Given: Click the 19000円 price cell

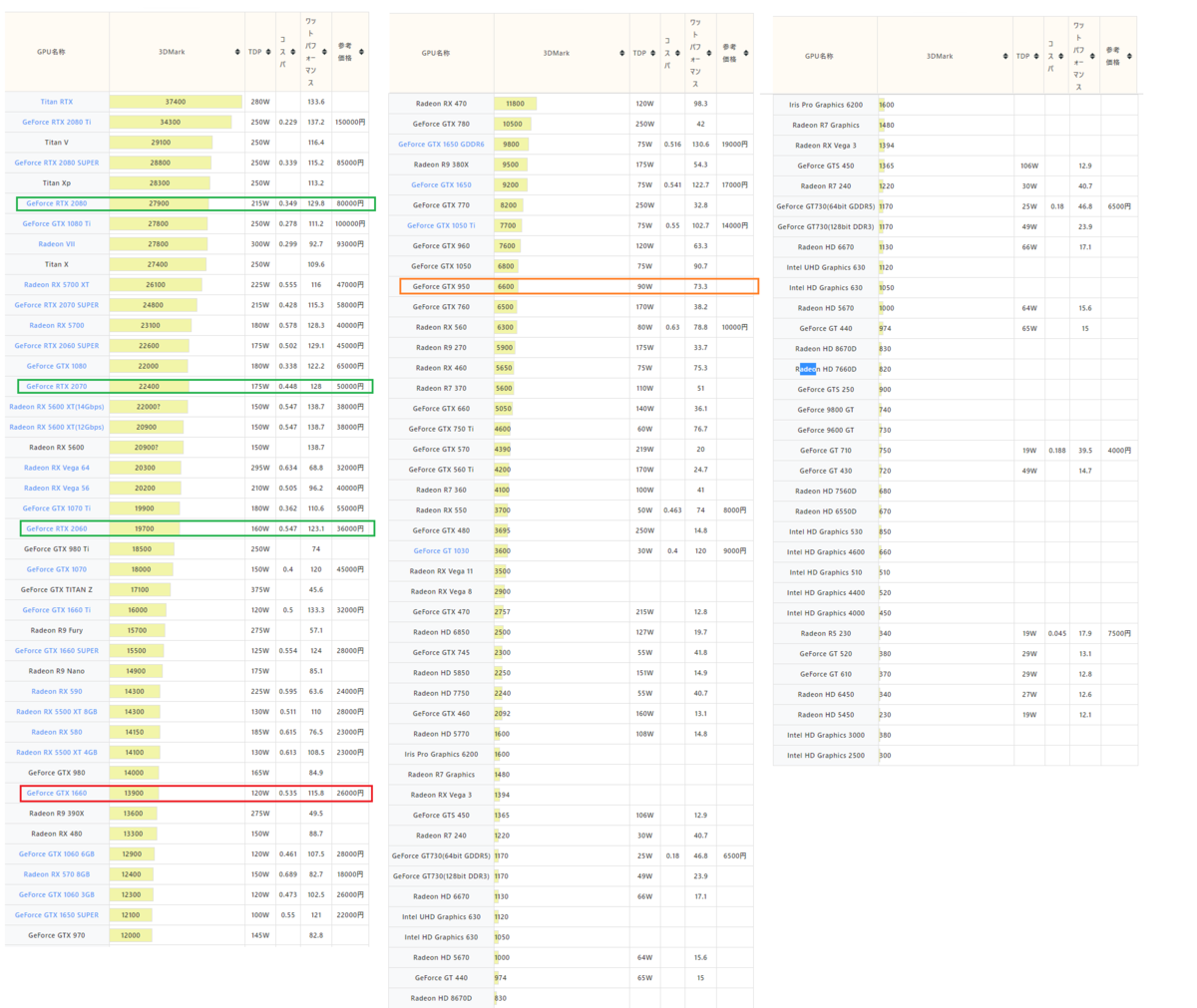Looking at the screenshot, I should click(x=733, y=145).
